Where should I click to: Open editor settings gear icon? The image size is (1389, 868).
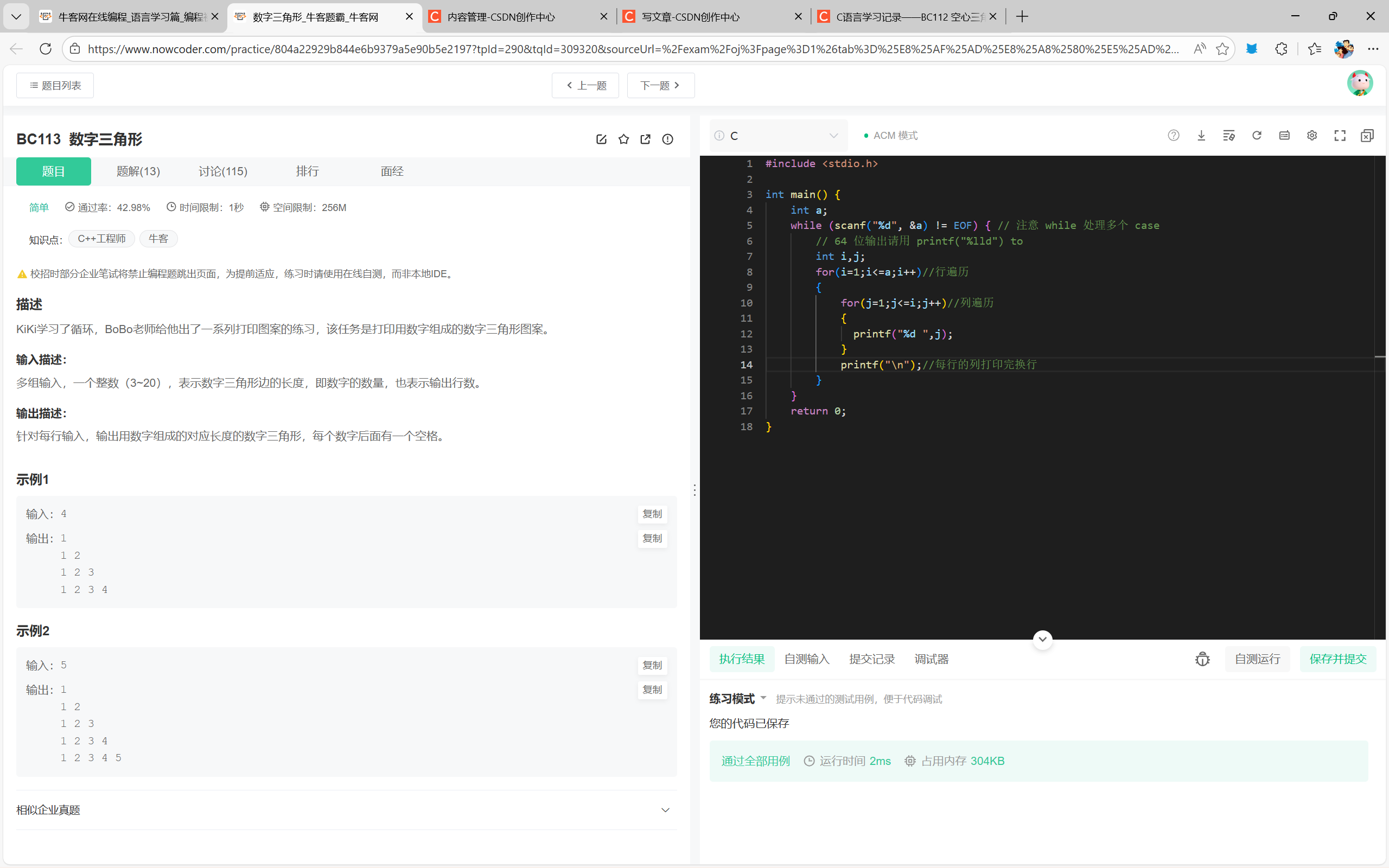[x=1311, y=136]
